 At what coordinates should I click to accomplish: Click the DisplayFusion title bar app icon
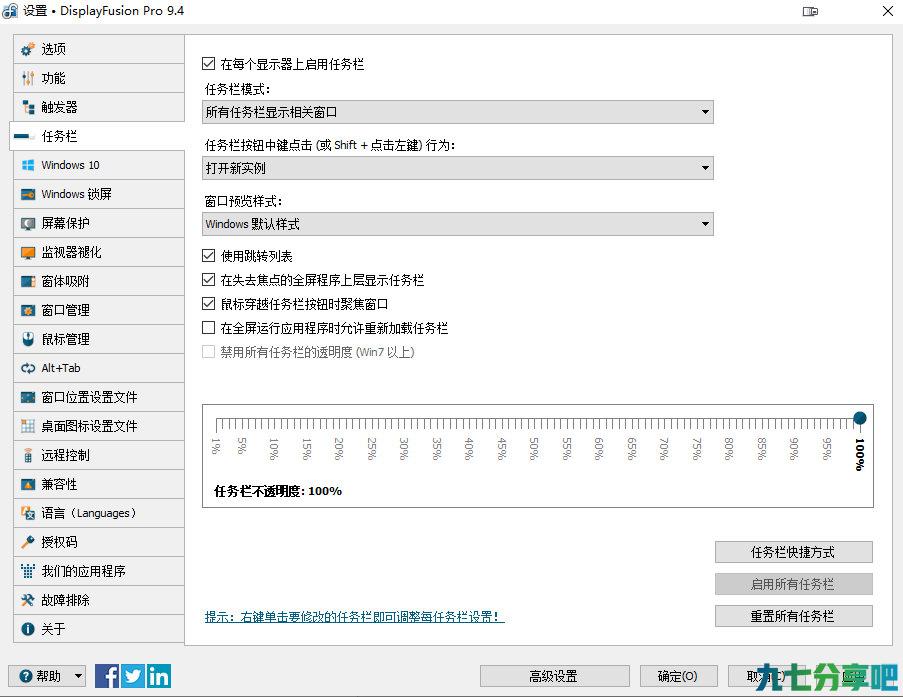10,11
